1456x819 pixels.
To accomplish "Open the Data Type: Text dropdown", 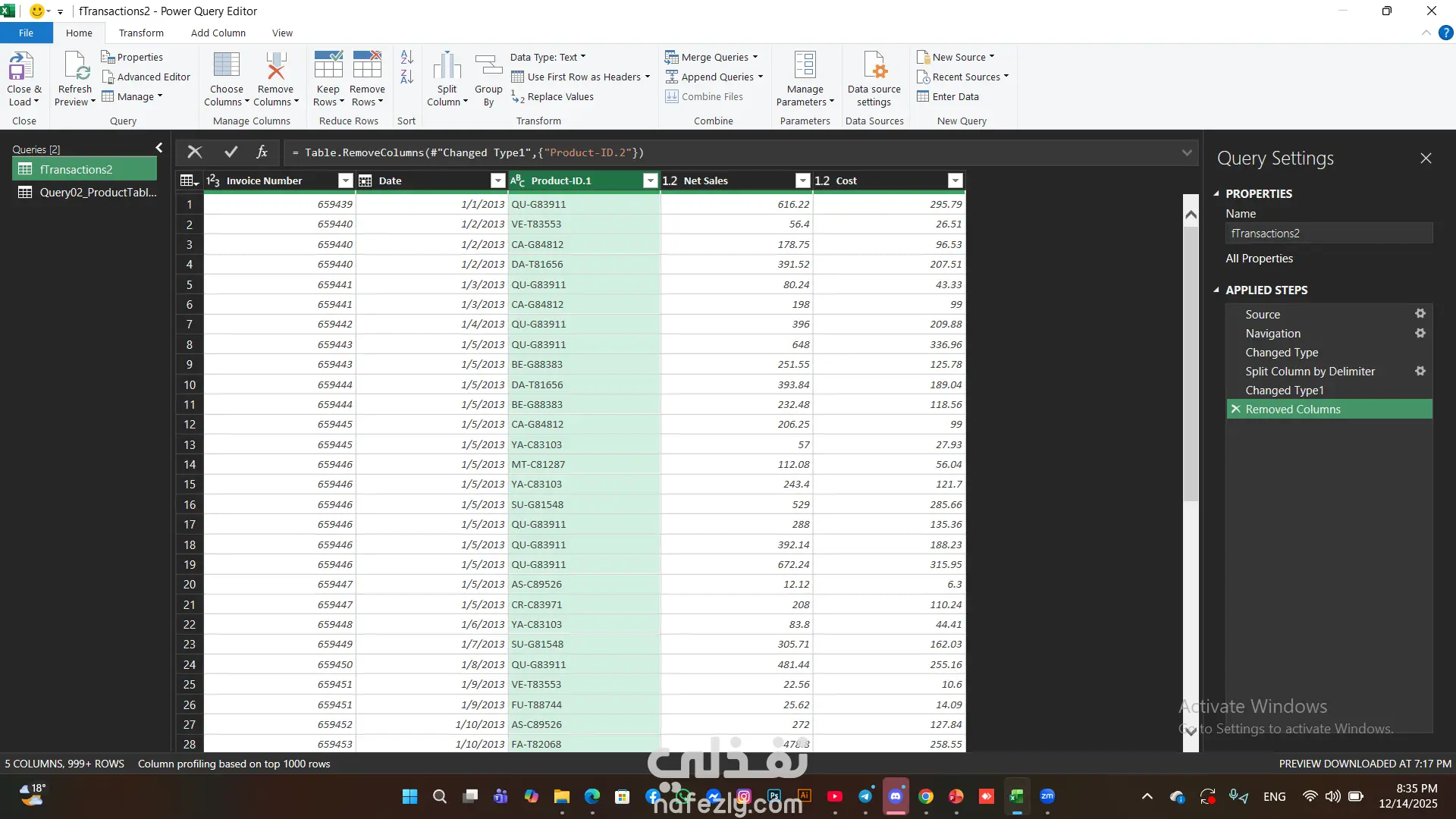I will 548,57.
